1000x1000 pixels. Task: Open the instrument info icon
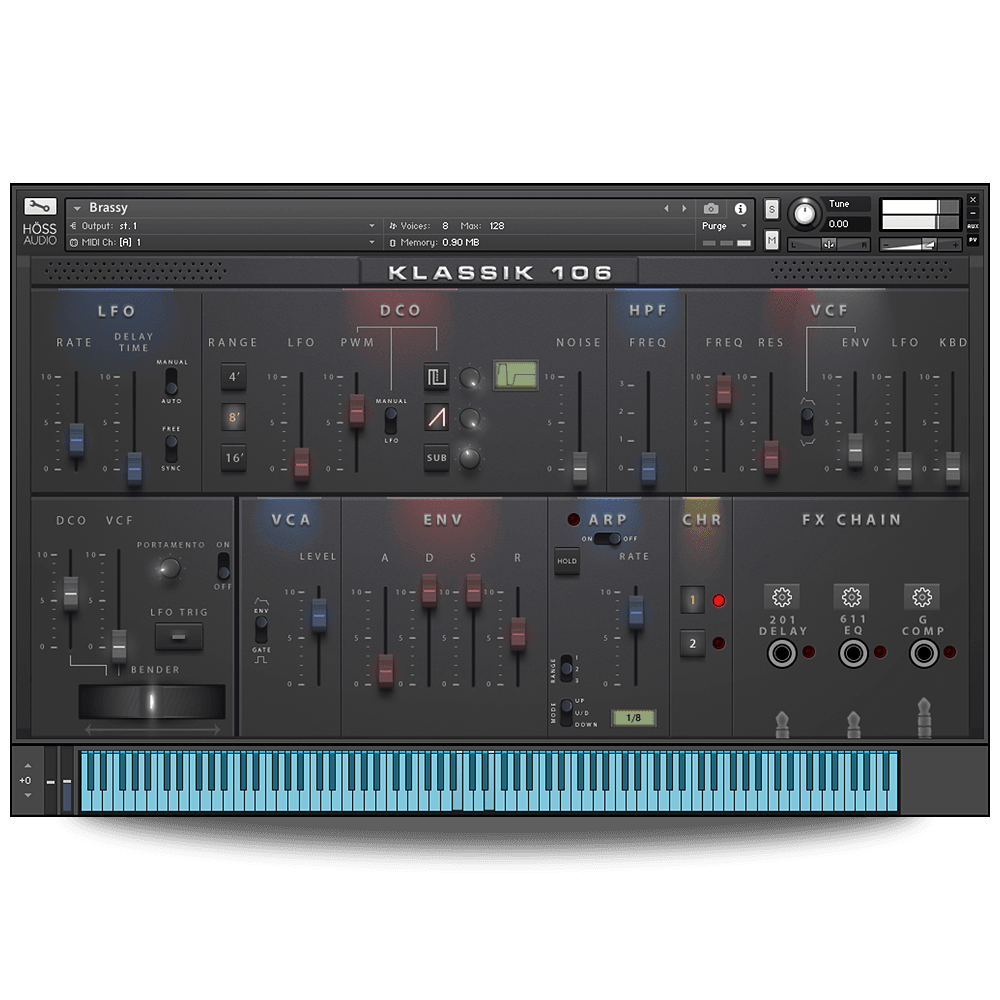tap(740, 209)
